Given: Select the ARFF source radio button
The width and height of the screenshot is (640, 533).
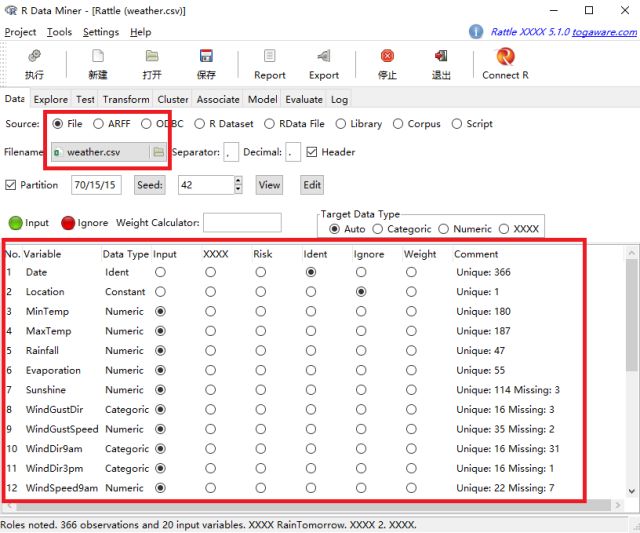Looking at the screenshot, I should coord(98,124).
